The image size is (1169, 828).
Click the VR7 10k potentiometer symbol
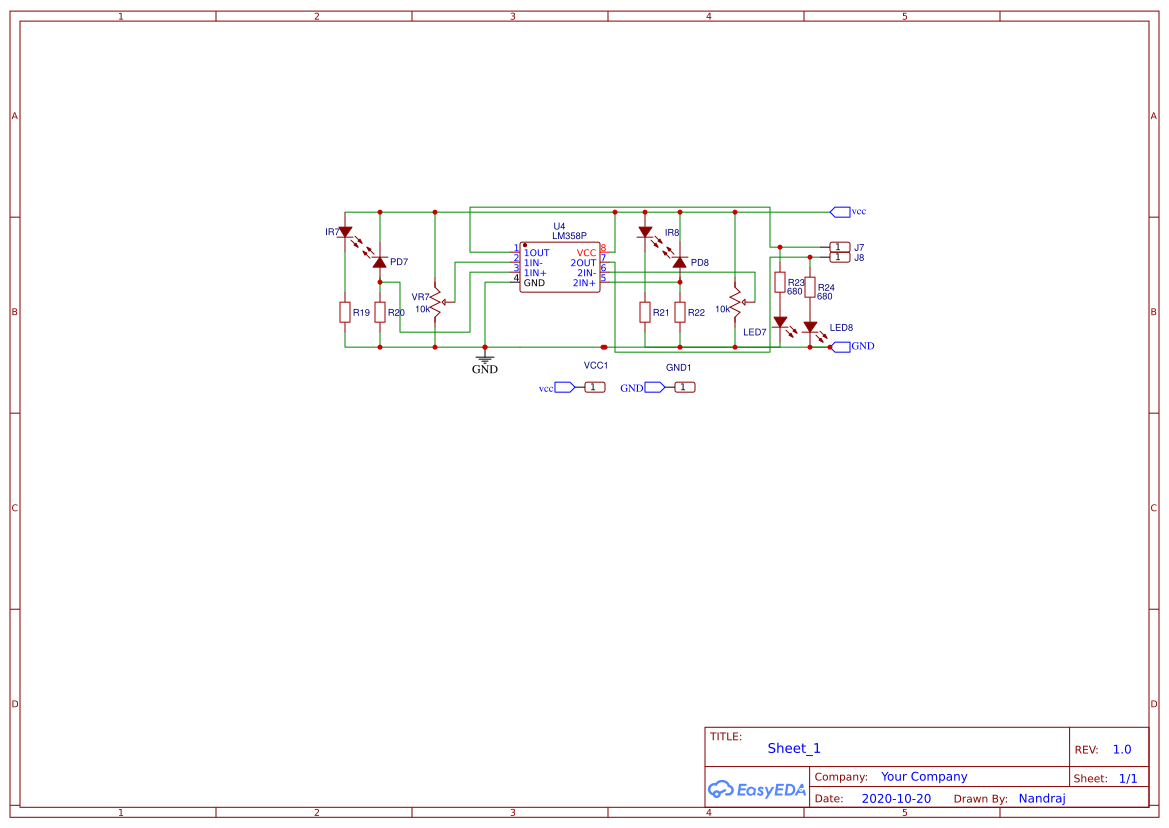pyautogui.click(x=436, y=302)
